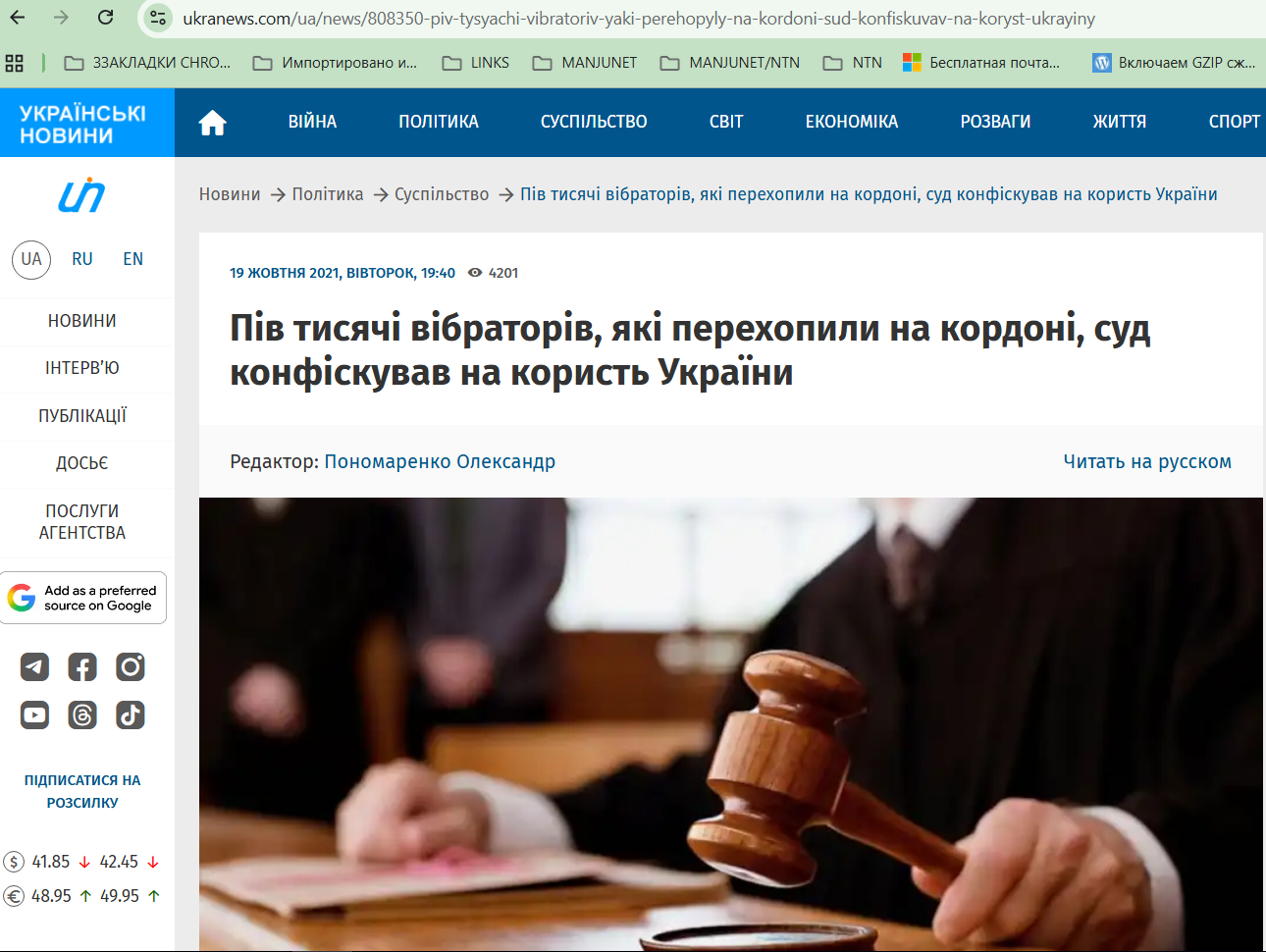1266x952 pixels.
Task: Switch site language to RU
Action: 82,259
